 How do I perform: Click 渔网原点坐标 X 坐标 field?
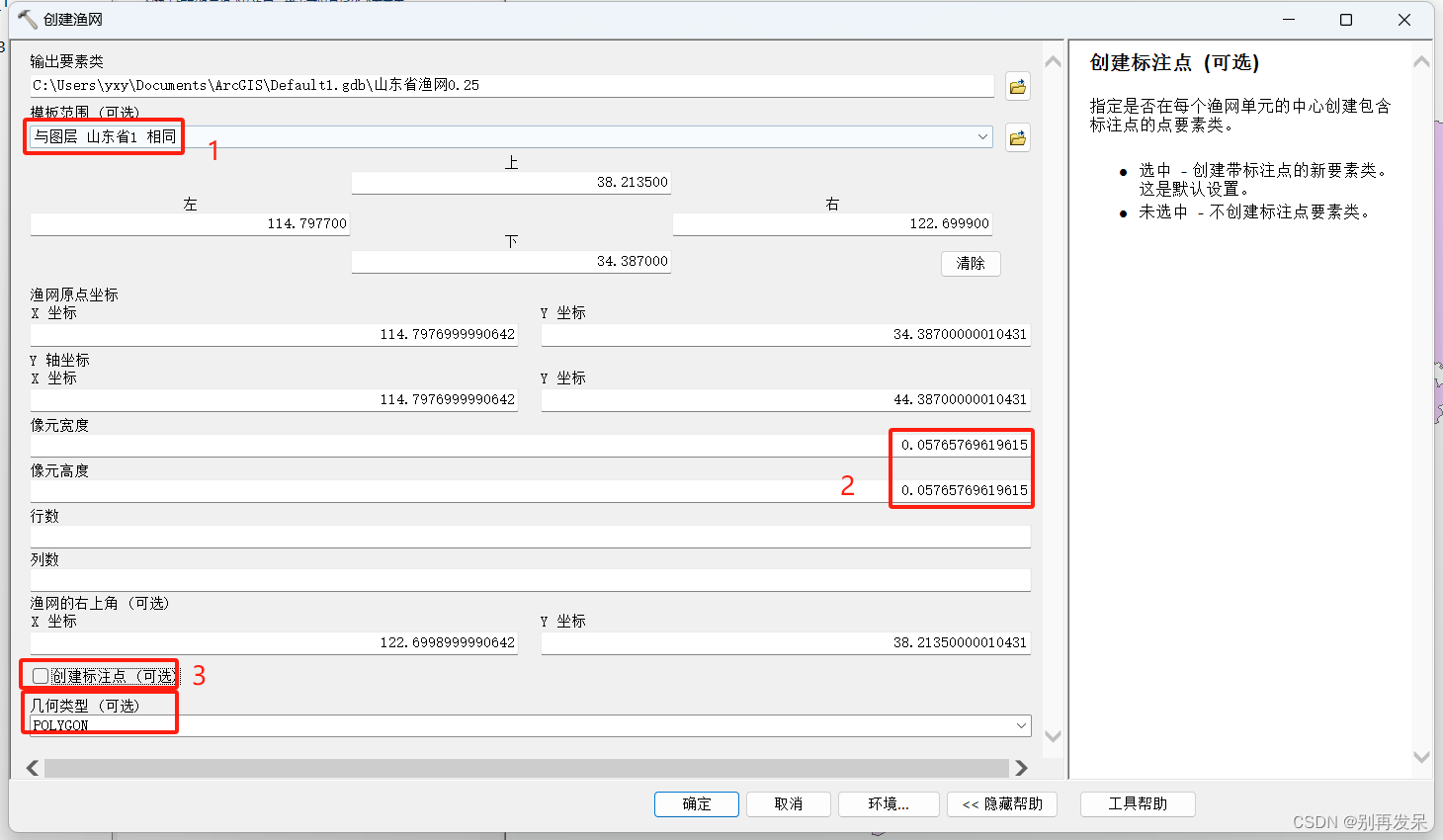tap(274, 334)
